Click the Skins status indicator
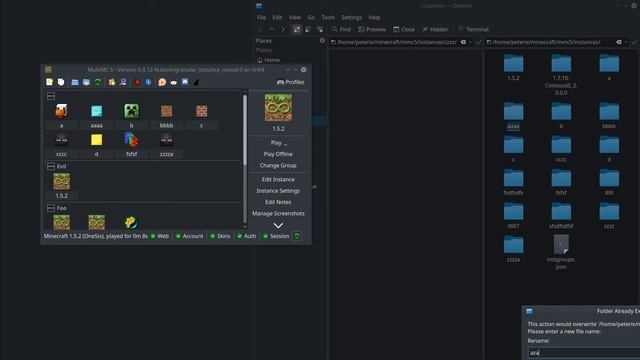Viewport: 640px width, 360px height. 220,236
